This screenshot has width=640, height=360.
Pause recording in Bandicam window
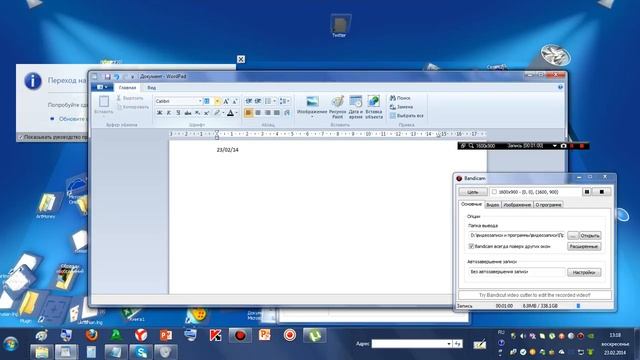[587, 191]
